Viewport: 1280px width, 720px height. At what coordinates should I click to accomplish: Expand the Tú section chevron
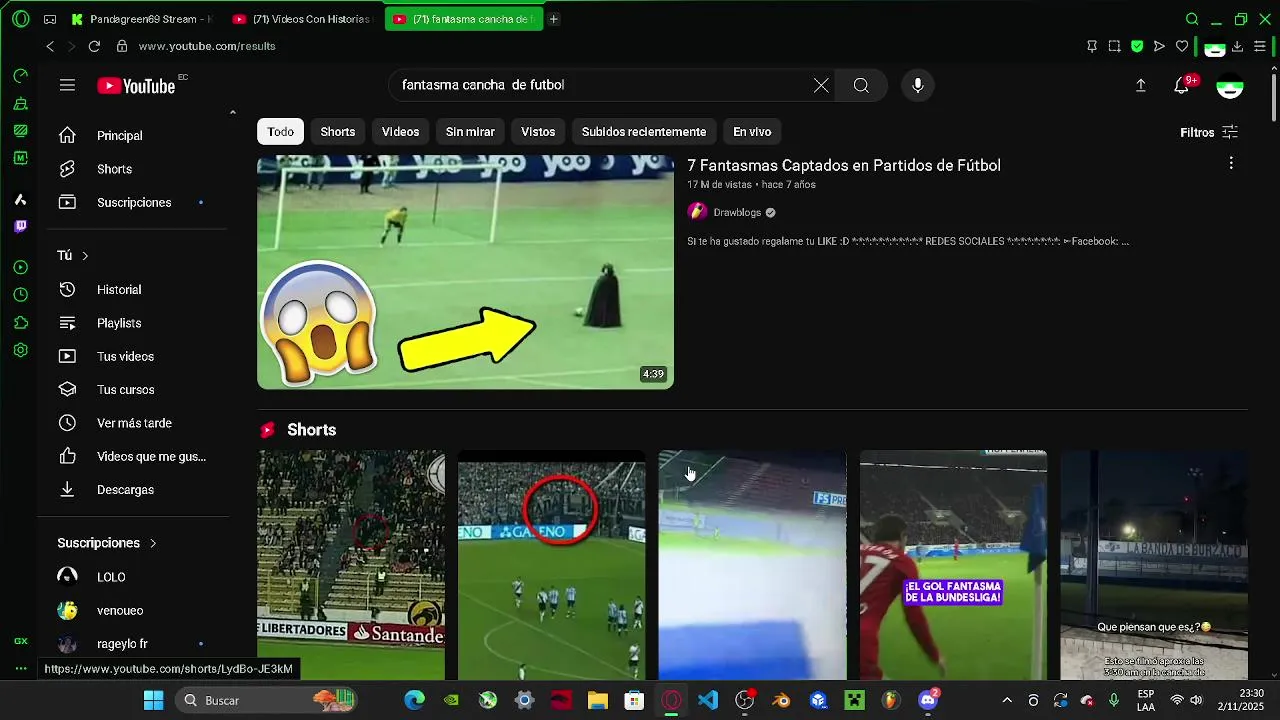(85, 256)
